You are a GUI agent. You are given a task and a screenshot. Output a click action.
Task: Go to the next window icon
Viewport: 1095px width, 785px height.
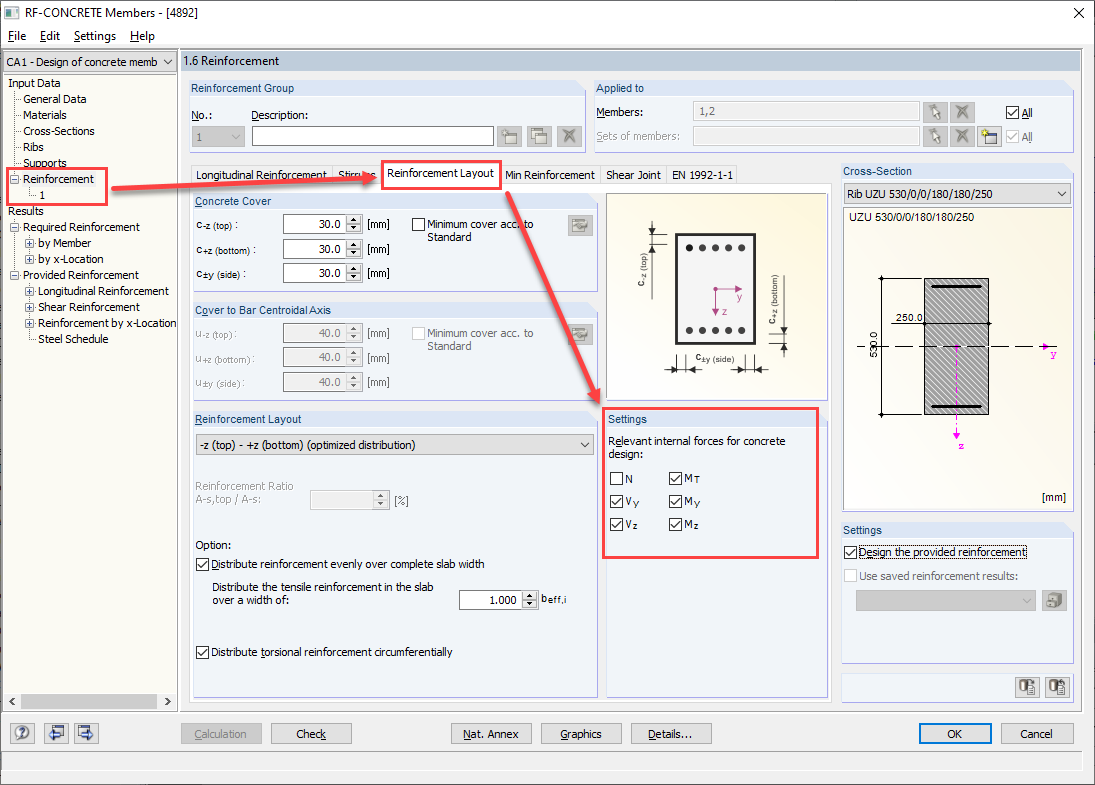(x=86, y=733)
